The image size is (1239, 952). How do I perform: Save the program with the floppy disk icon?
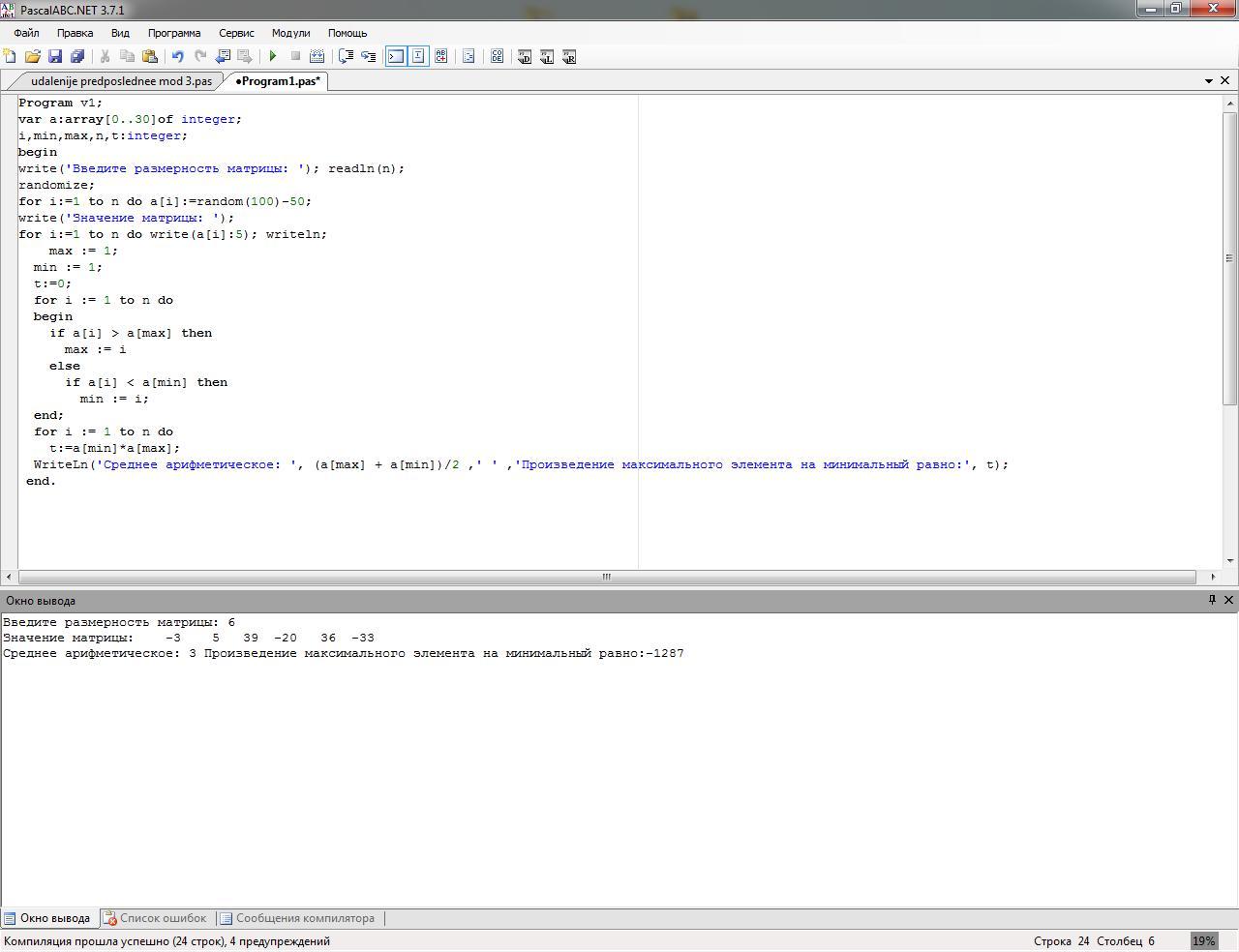[55, 56]
